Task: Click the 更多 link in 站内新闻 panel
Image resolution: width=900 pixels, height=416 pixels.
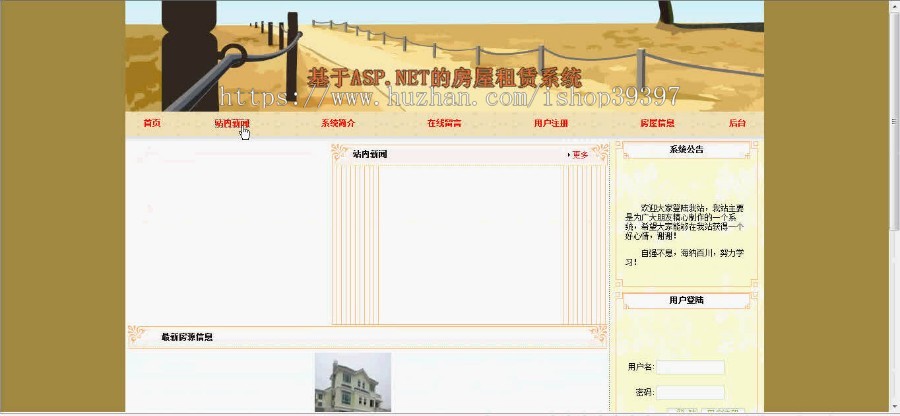Action: pos(579,155)
